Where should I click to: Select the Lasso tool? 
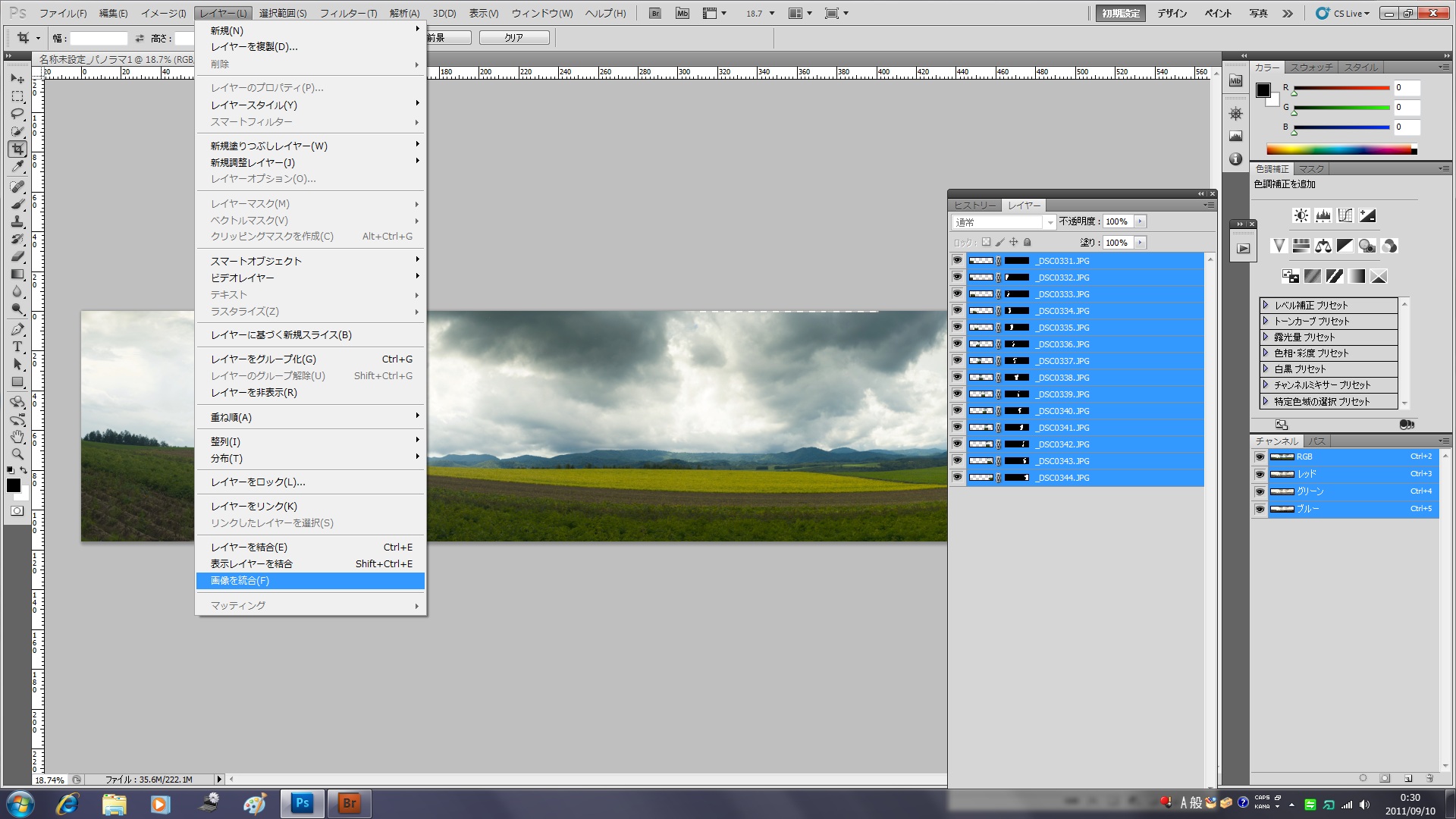click(x=17, y=114)
